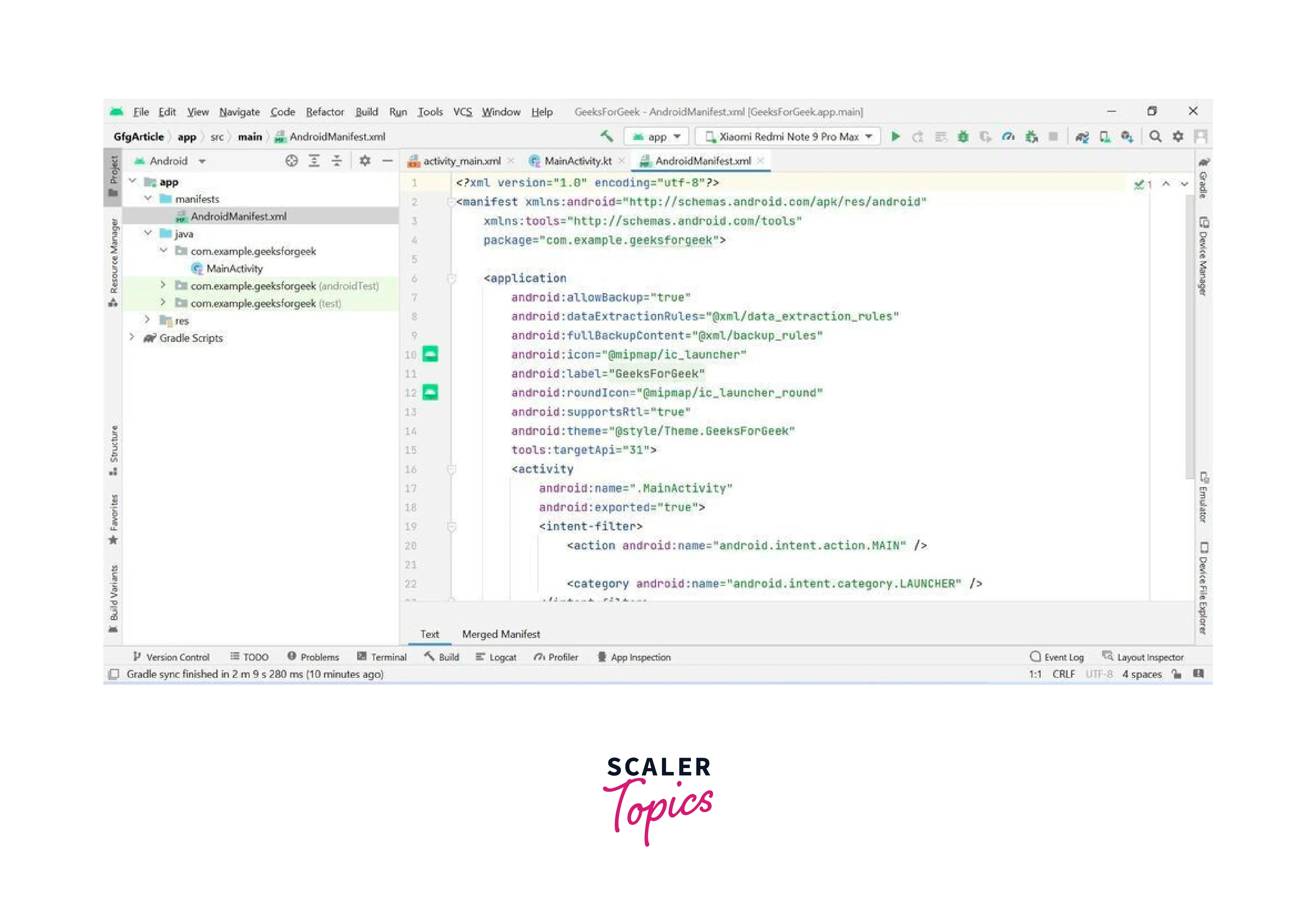Run the app with green play button
Viewport: 1316px width, 921px height.
pyautogui.click(x=895, y=136)
